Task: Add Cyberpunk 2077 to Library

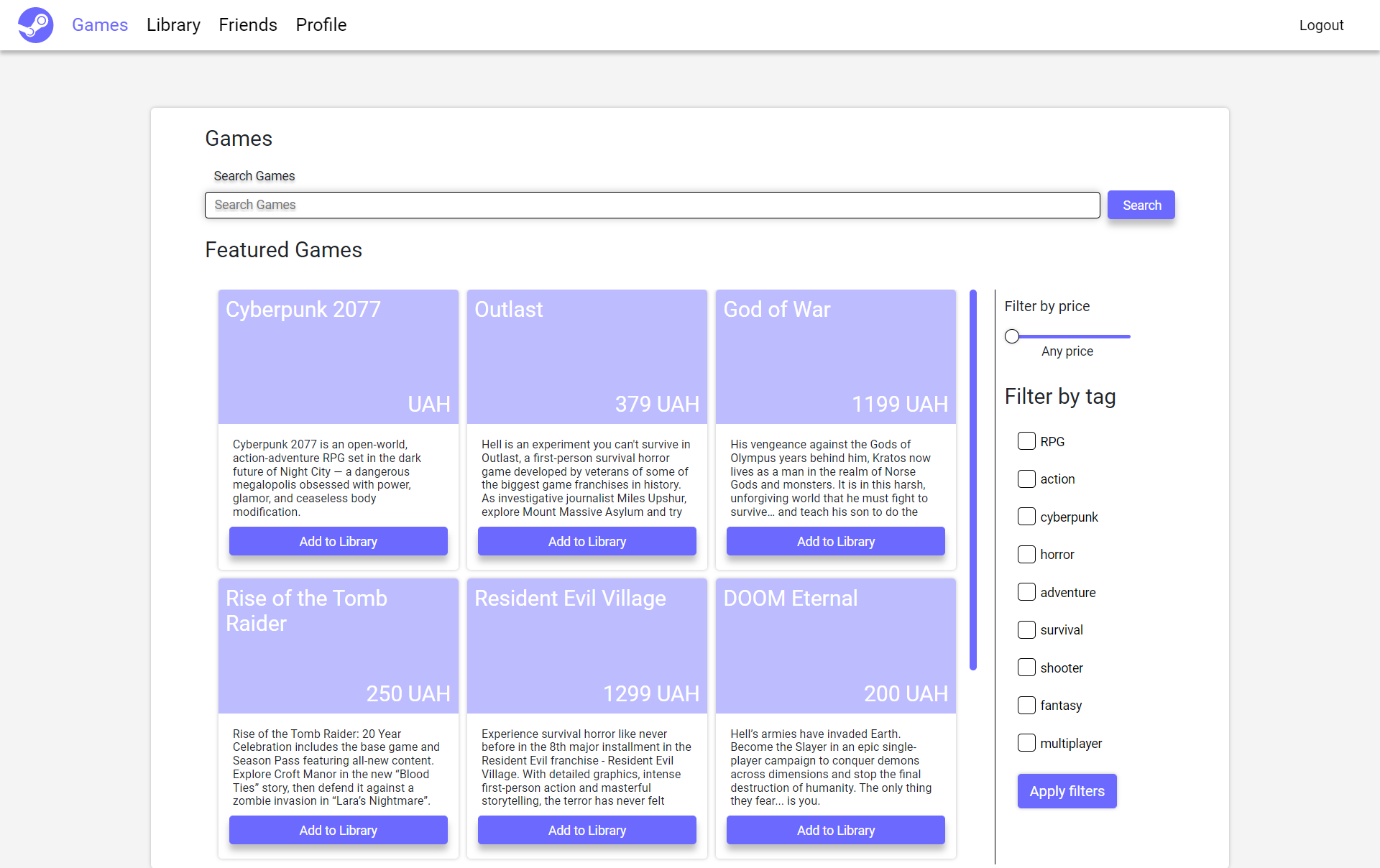Action: coord(338,541)
